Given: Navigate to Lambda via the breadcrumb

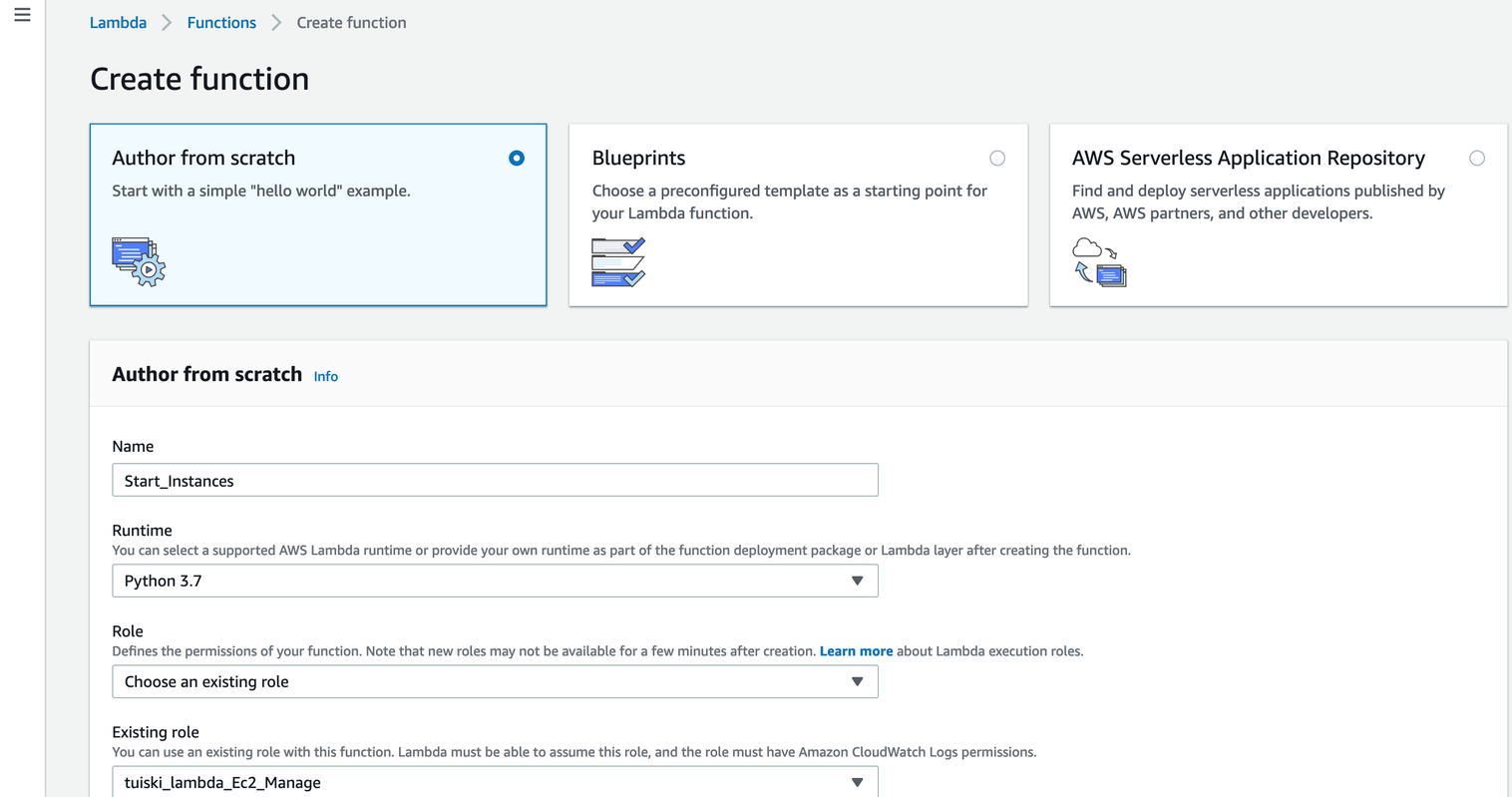Looking at the screenshot, I should (118, 22).
